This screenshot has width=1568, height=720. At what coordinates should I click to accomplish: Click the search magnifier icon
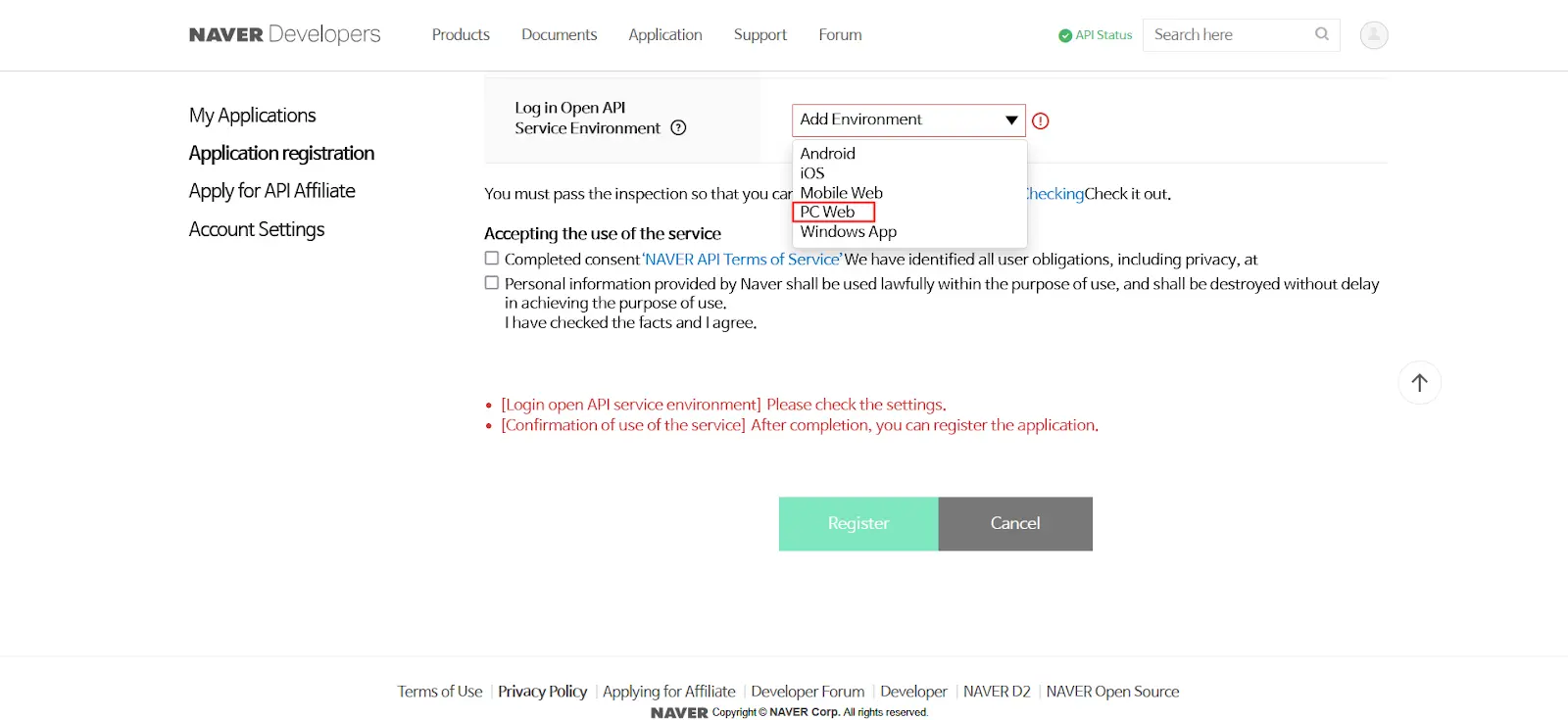pos(1321,34)
